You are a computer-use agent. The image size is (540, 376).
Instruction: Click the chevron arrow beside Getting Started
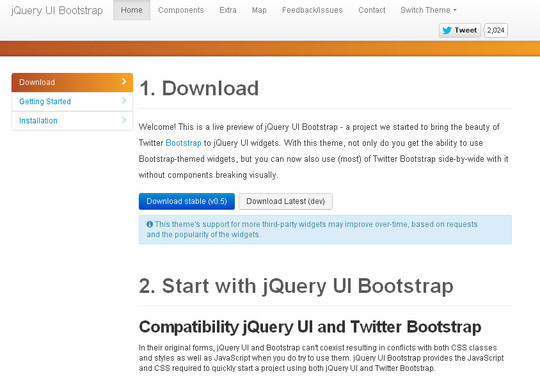[x=124, y=101]
